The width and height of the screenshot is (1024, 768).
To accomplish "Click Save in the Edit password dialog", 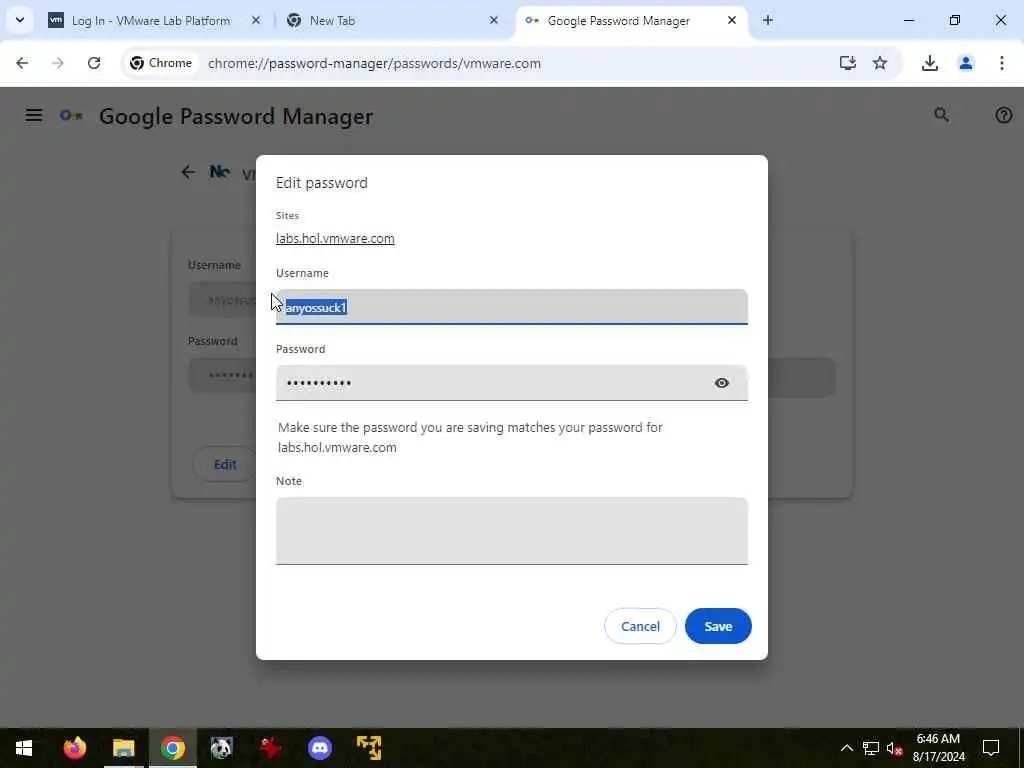I will [718, 626].
